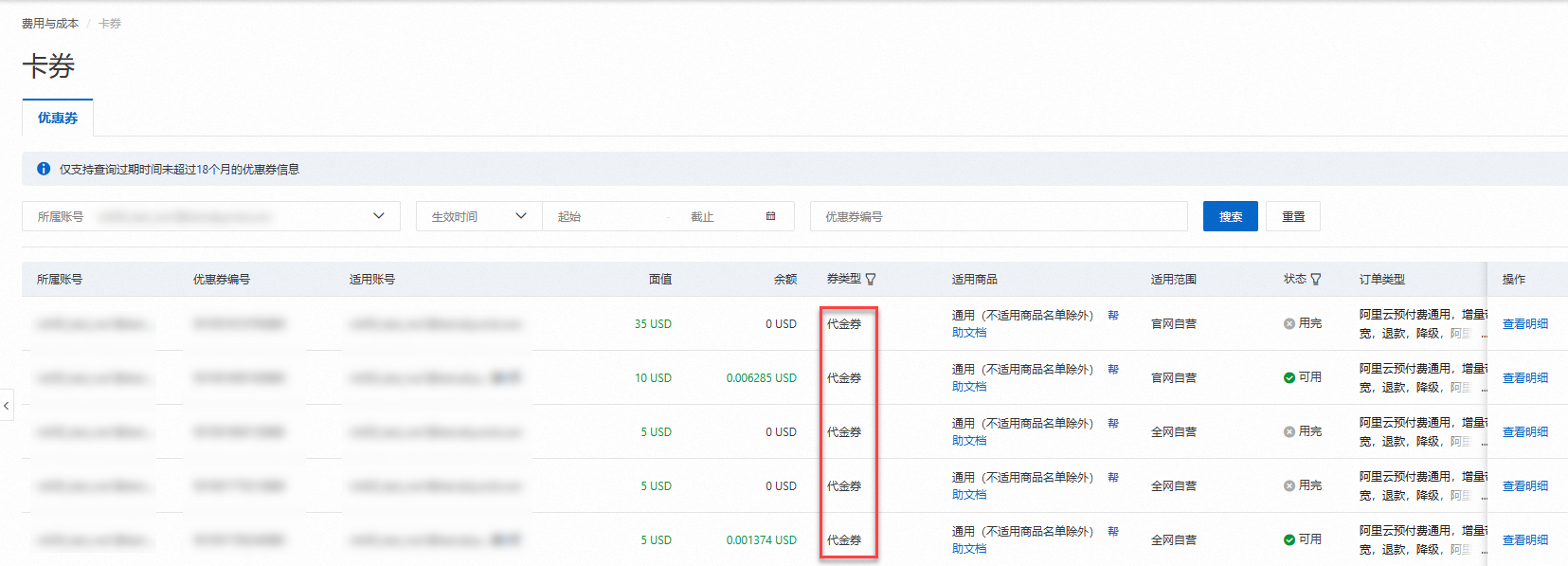Expand the 所属账号 account dropdown
This screenshot has width=1568, height=566.
(211, 216)
